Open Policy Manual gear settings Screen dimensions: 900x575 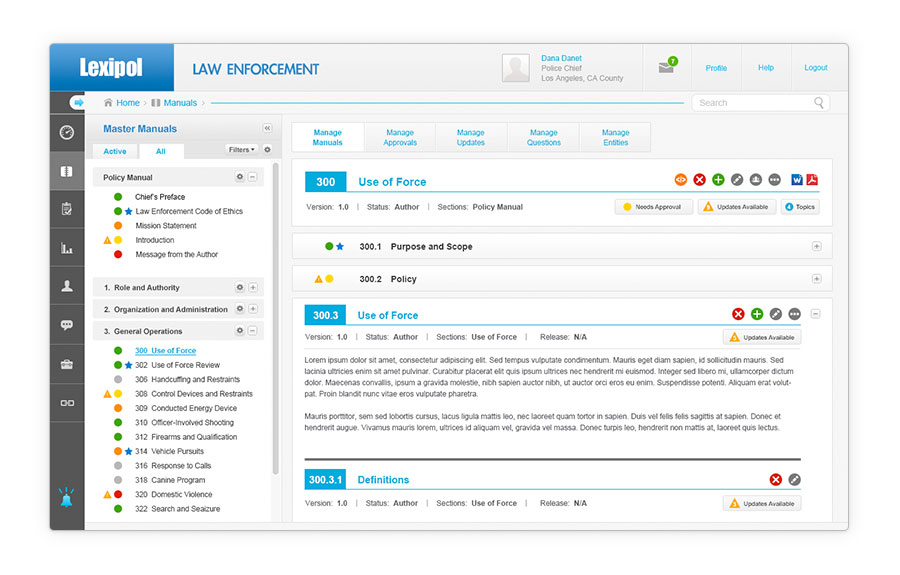240,177
